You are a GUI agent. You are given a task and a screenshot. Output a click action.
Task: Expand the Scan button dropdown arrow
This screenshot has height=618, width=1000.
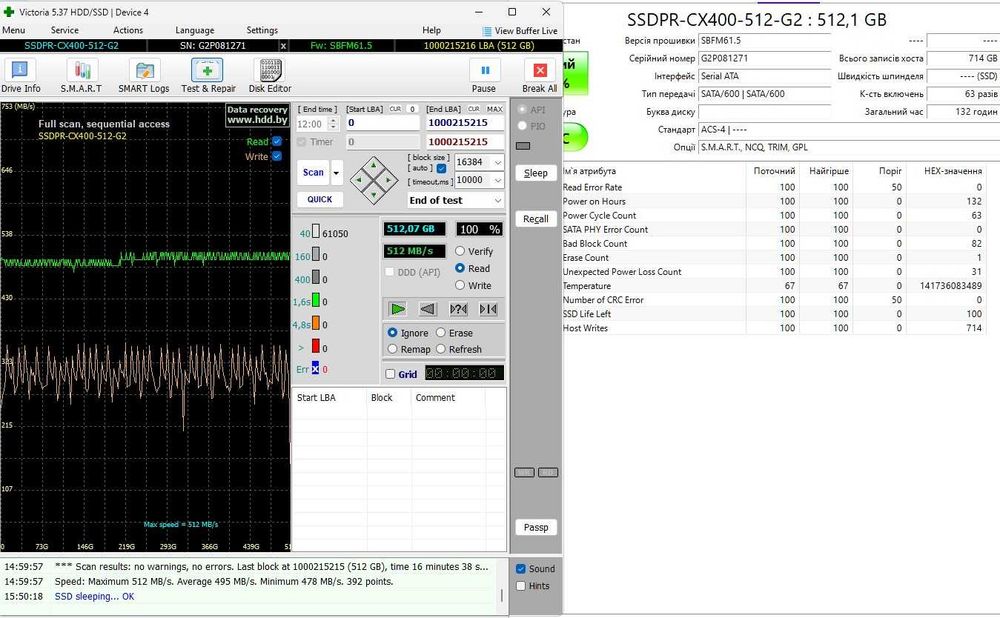(336, 173)
